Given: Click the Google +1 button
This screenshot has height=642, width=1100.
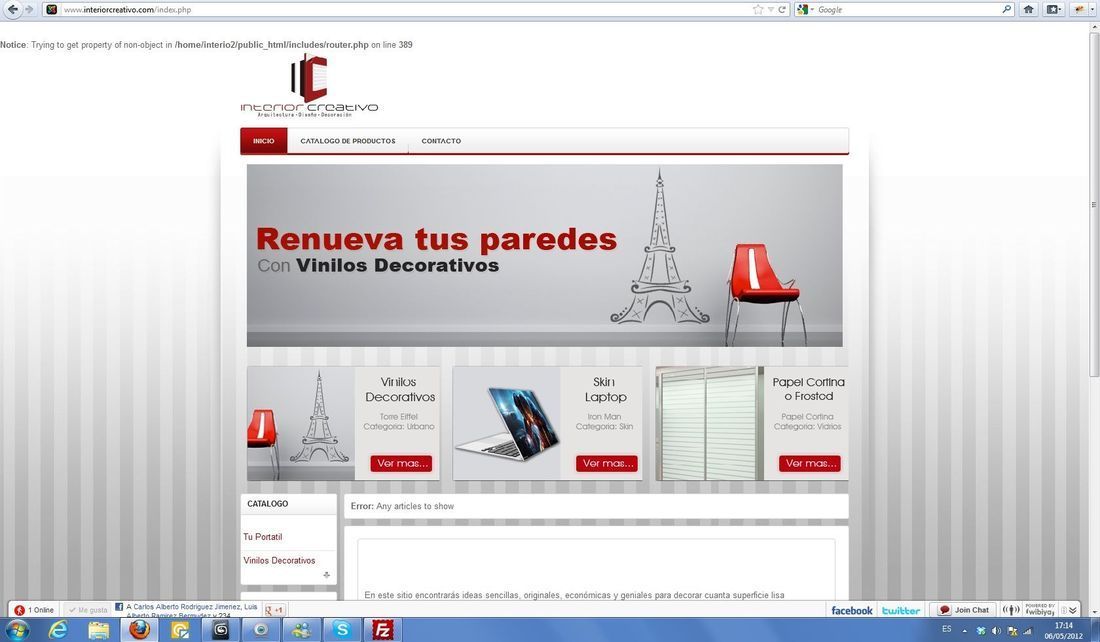Looking at the screenshot, I should [x=274, y=610].
